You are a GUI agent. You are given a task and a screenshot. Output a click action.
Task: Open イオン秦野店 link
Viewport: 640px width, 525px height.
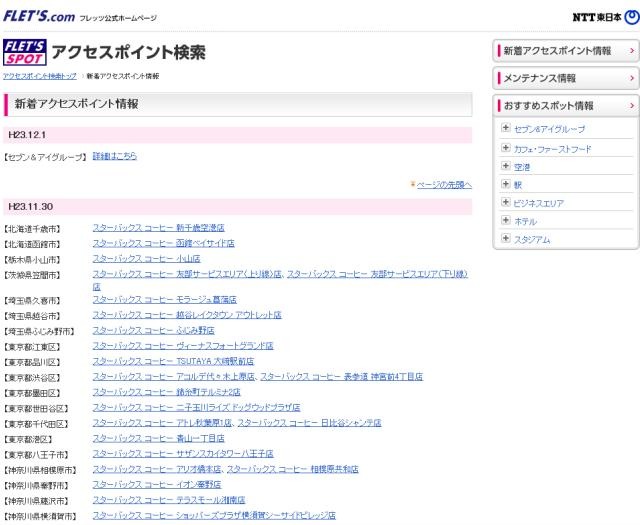click(x=157, y=485)
